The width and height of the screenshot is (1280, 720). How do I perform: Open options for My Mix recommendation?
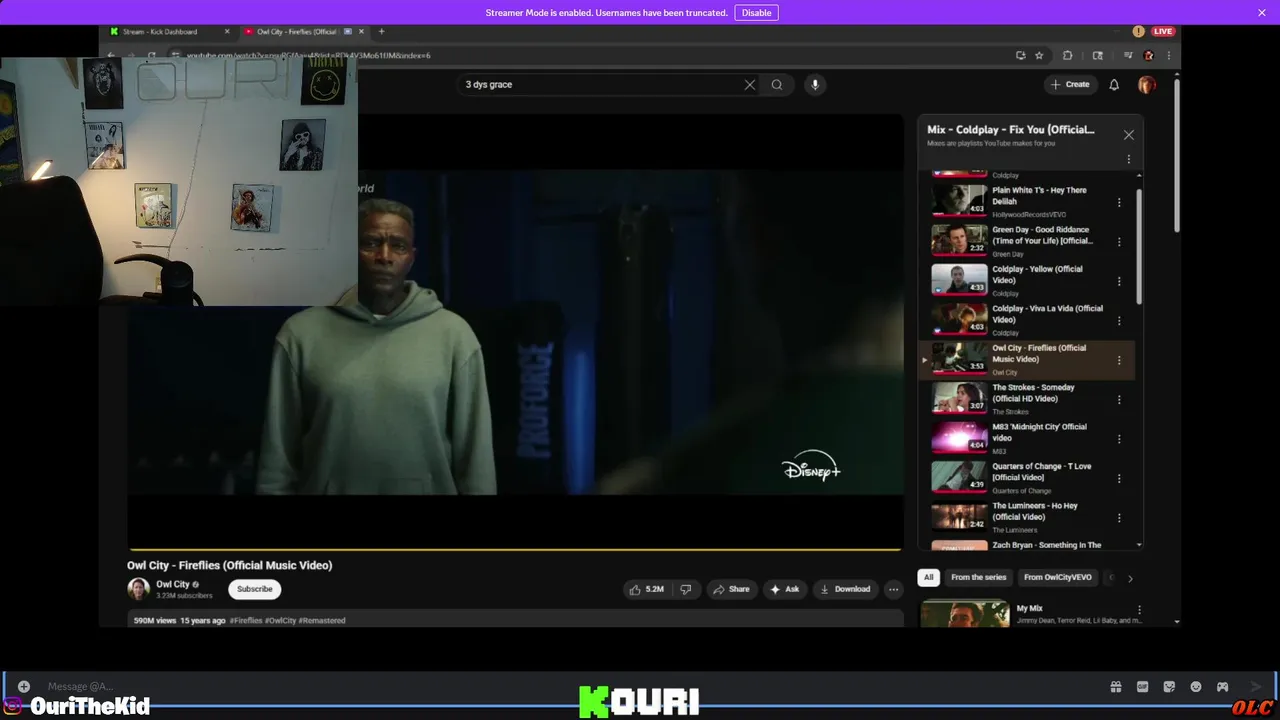pos(1139,610)
